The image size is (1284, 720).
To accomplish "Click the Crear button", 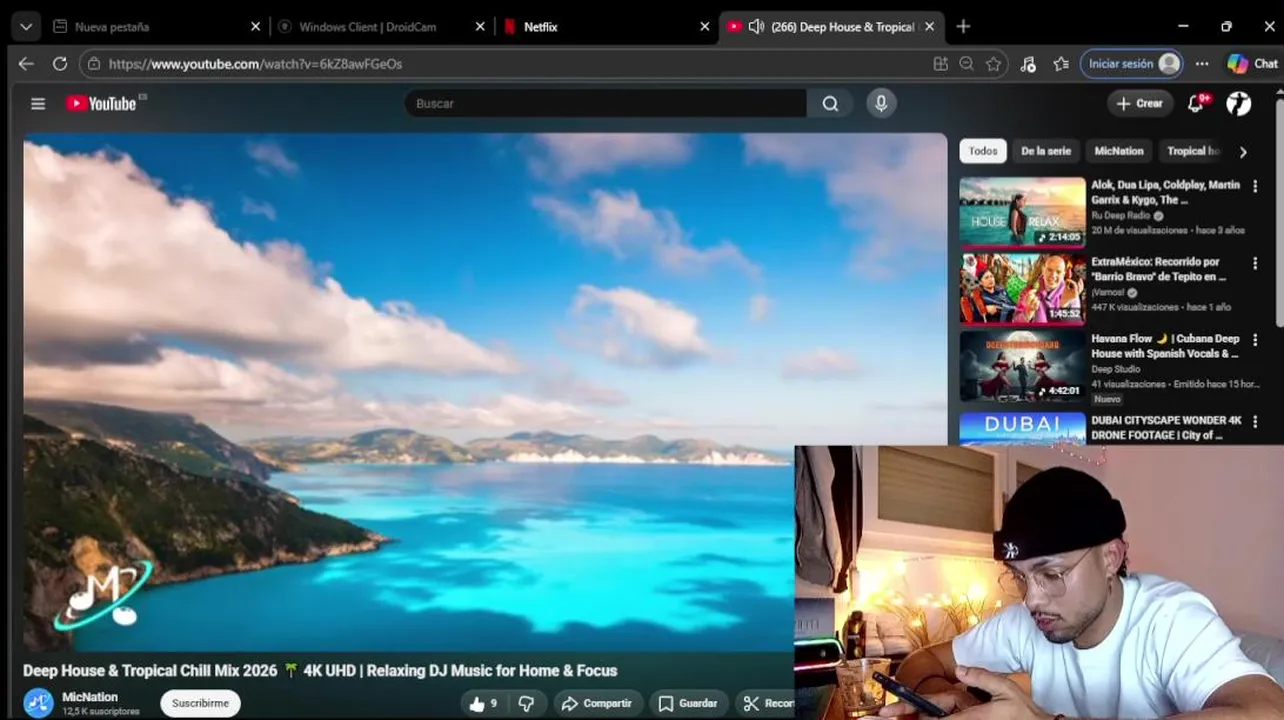I will pyautogui.click(x=1140, y=103).
